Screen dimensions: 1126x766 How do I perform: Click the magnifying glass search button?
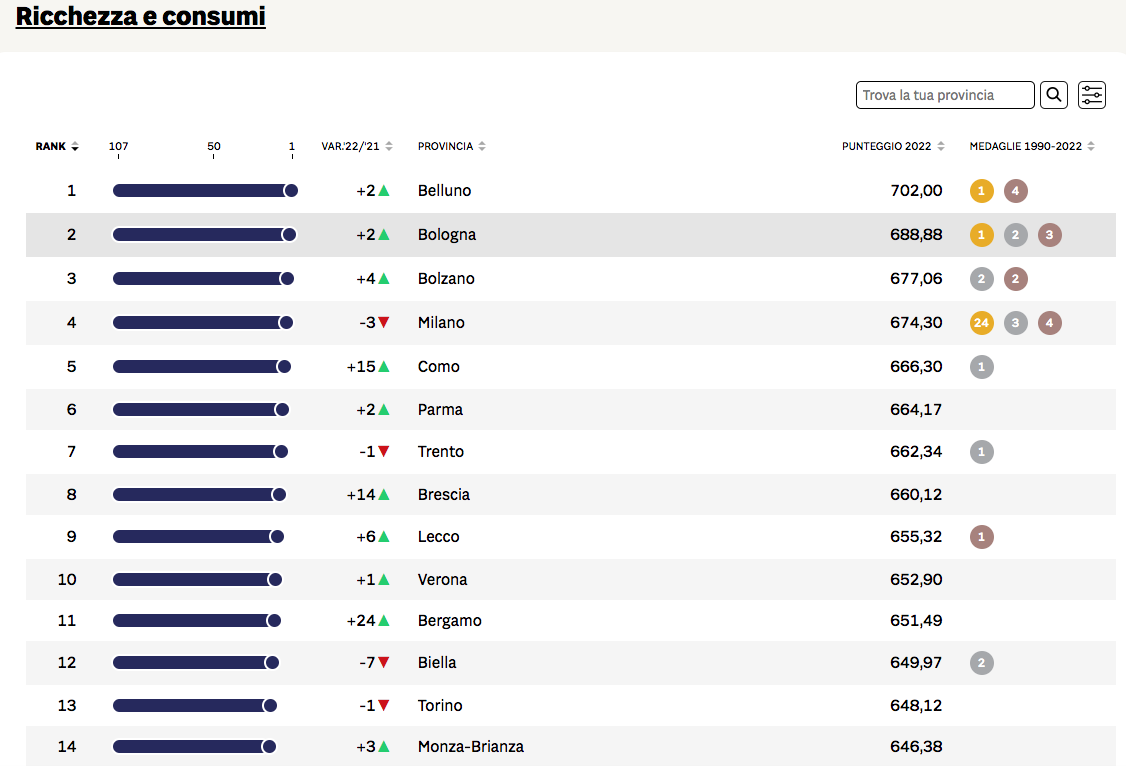[1054, 95]
